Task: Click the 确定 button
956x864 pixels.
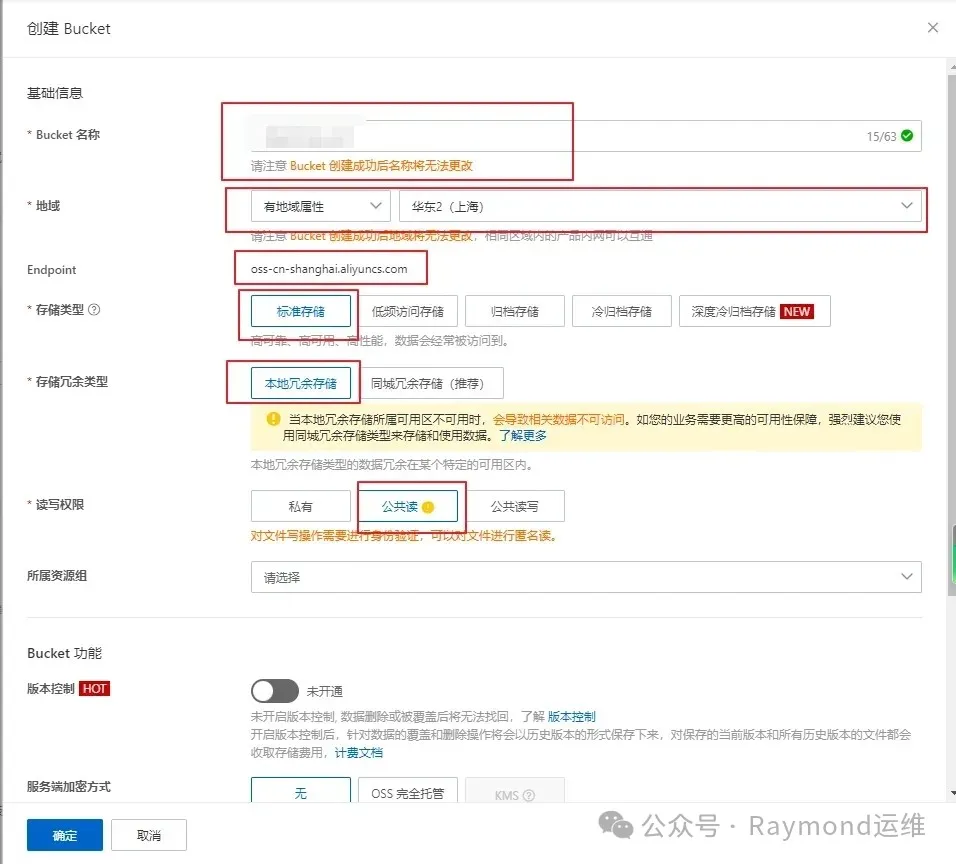Action: [x=65, y=835]
